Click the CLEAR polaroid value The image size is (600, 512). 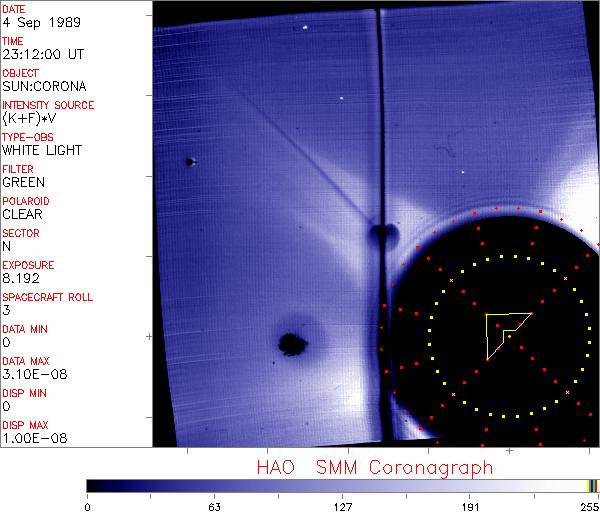click(22, 214)
